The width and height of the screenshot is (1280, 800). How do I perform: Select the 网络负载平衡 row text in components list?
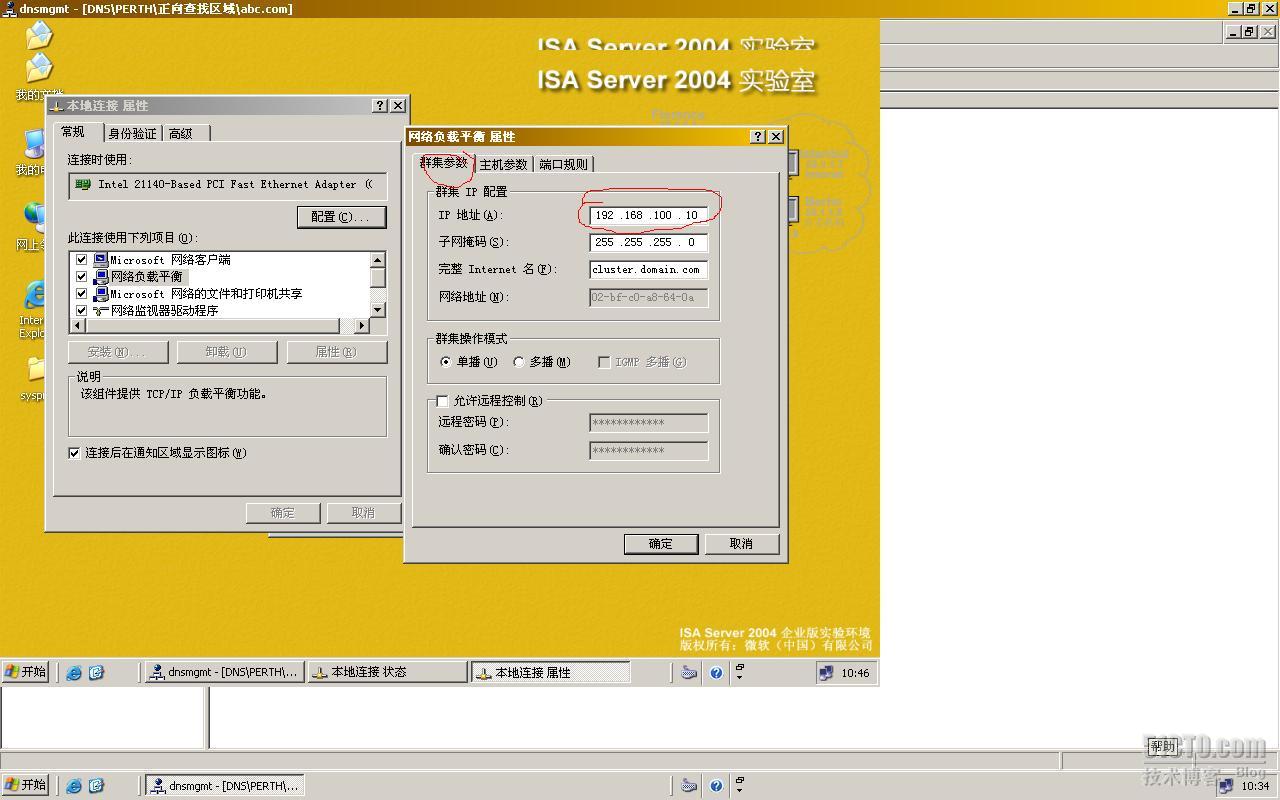[147, 277]
